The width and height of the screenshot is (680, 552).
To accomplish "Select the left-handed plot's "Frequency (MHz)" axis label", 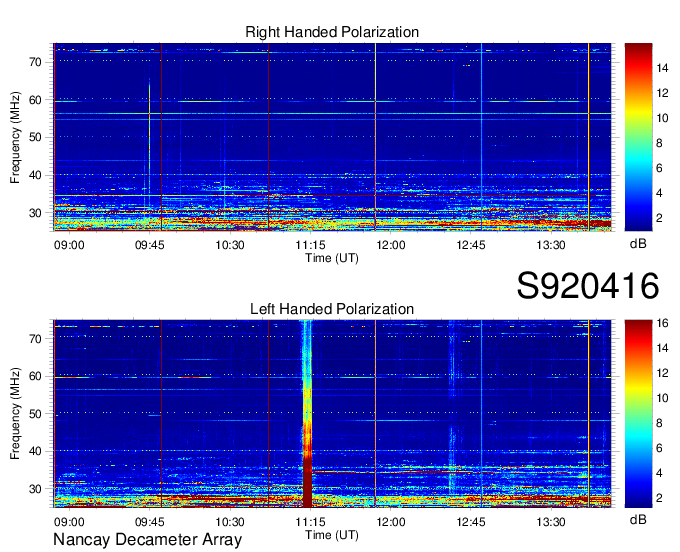I will [15, 414].
